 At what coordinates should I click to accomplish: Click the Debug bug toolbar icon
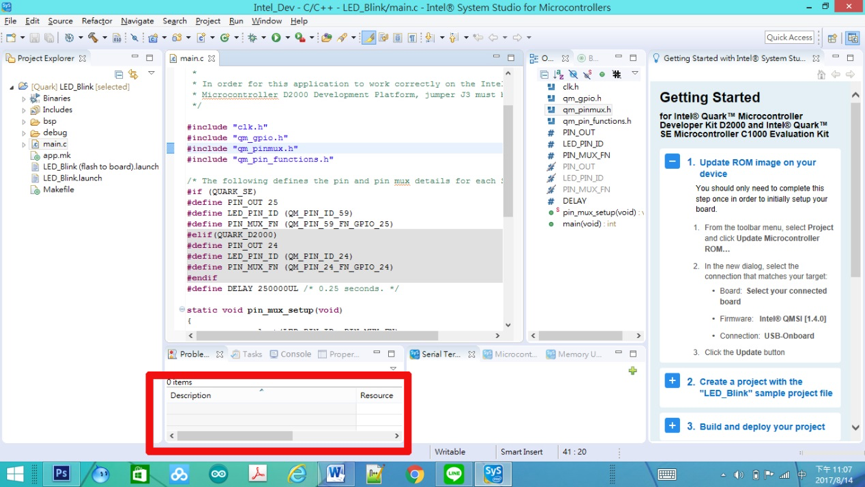pos(252,38)
